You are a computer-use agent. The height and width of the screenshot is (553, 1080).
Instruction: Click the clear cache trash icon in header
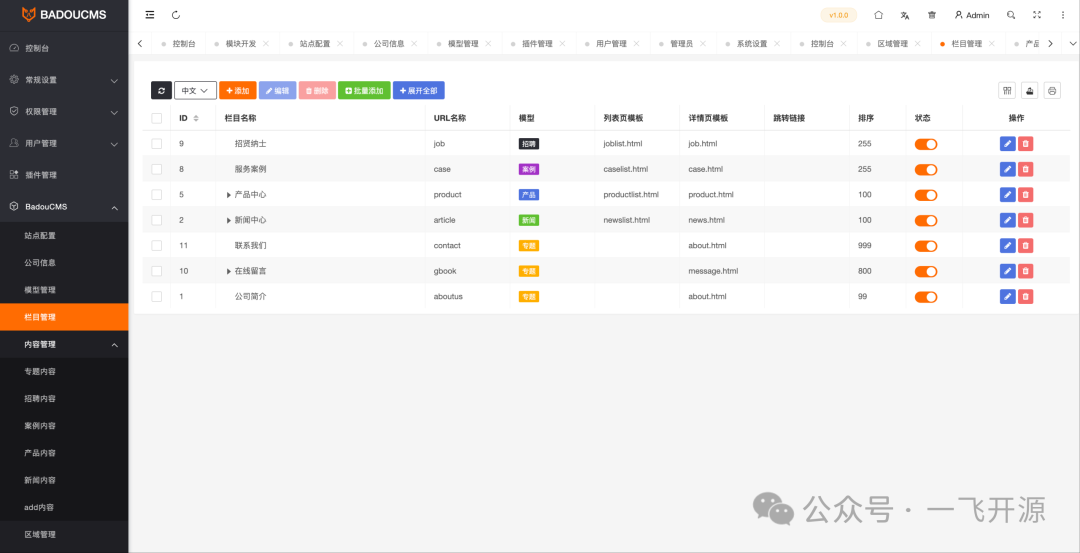tap(932, 15)
